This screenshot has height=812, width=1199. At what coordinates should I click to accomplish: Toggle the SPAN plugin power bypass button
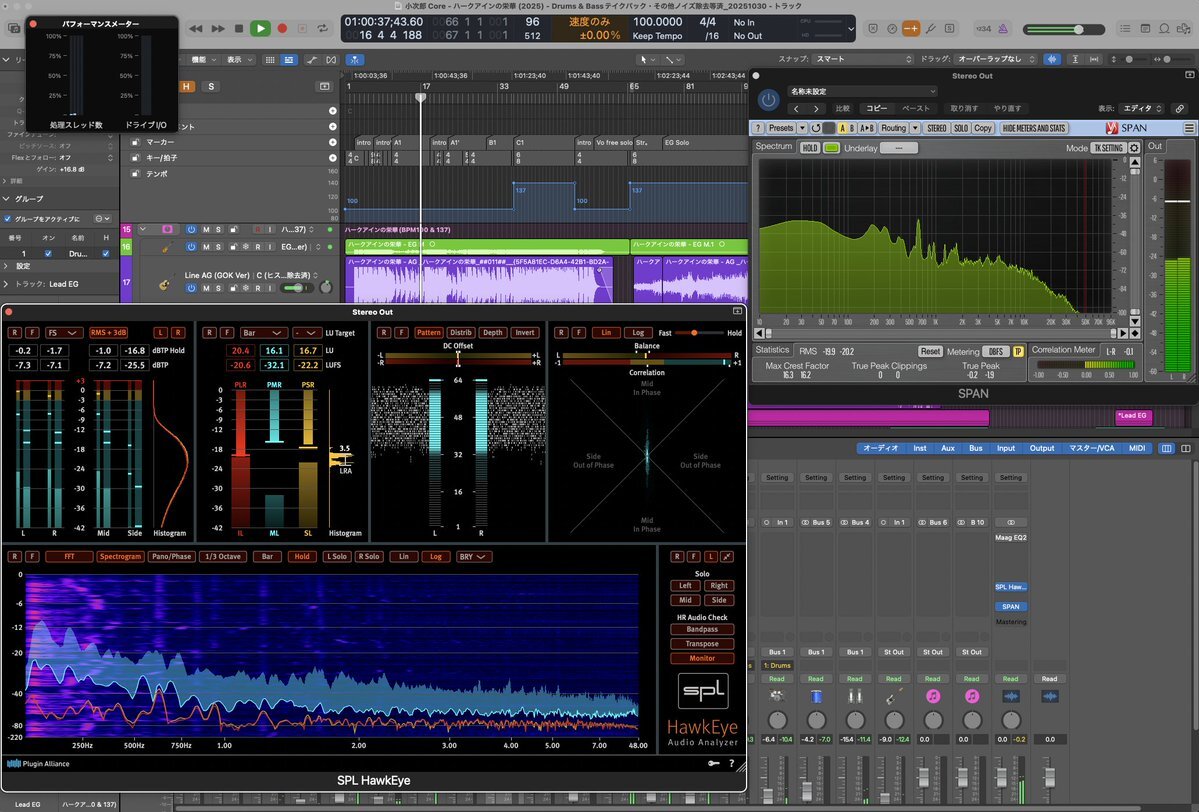pyautogui.click(x=768, y=100)
